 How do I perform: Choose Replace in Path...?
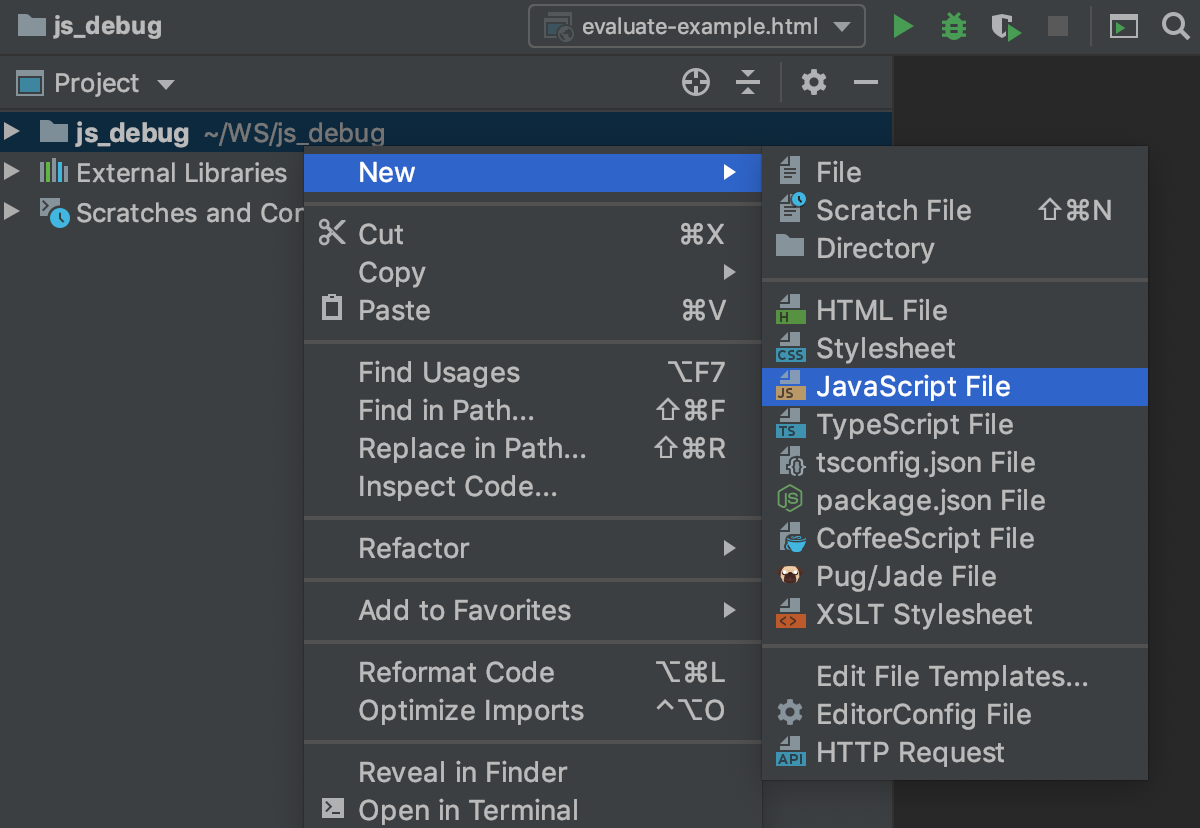coord(533,449)
